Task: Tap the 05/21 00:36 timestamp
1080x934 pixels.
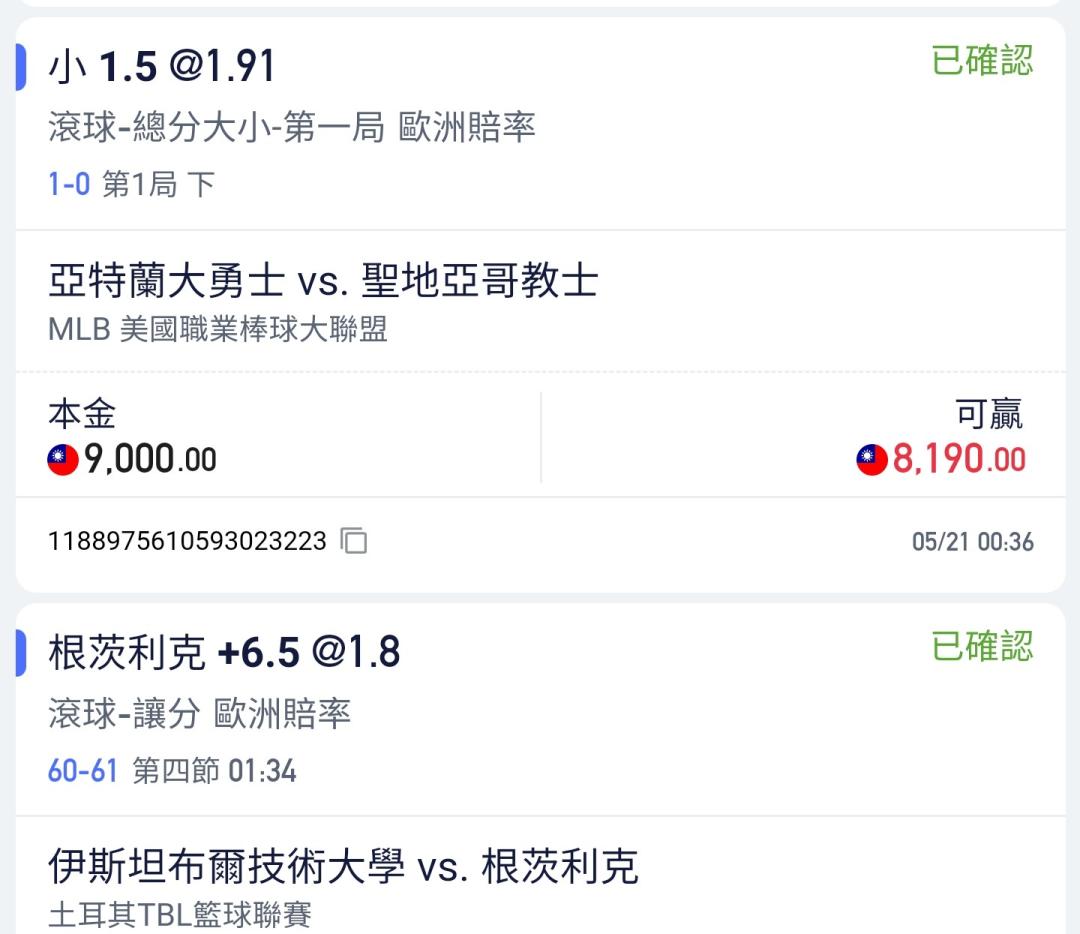Action: pyautogui.click(x=973, y=541)
